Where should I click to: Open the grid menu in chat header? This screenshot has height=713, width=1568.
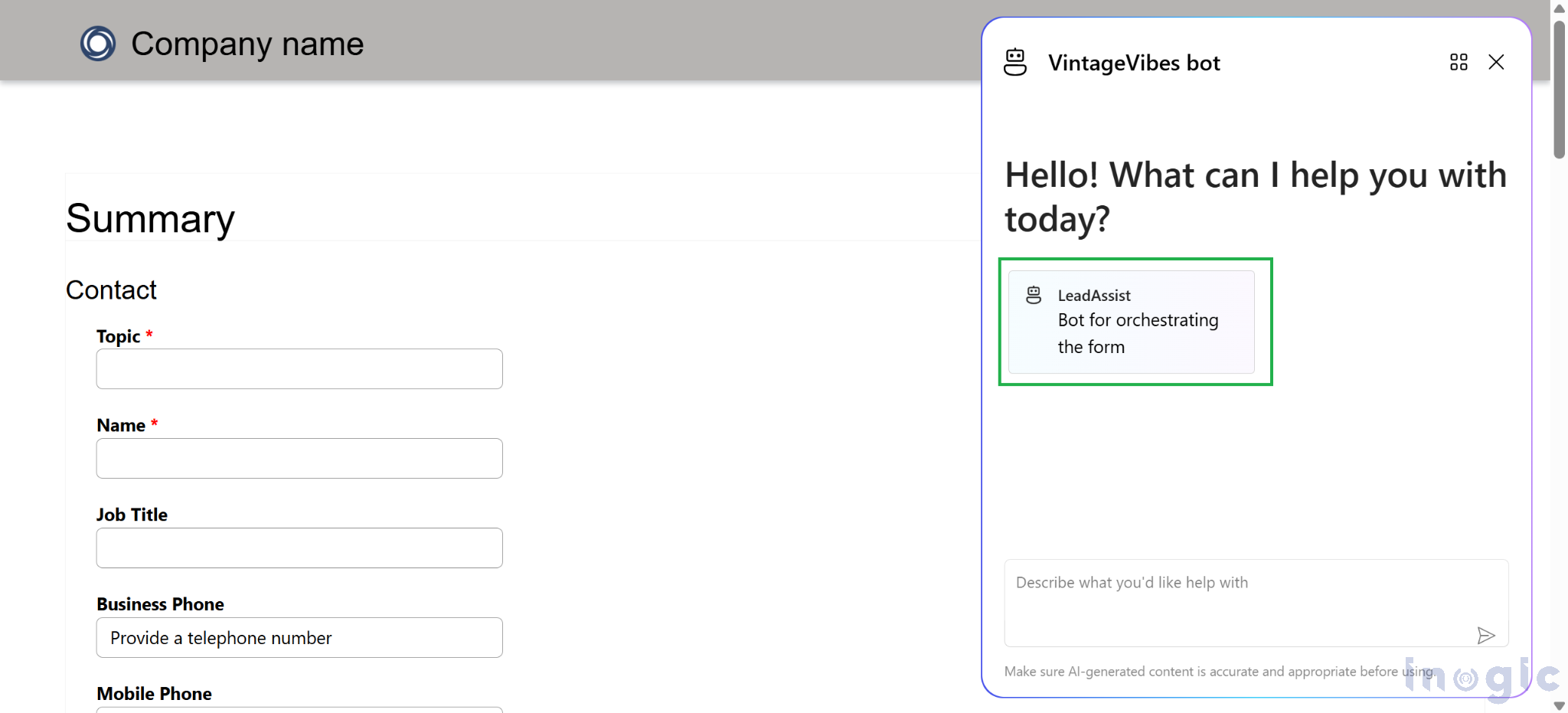coord(1459,62)
